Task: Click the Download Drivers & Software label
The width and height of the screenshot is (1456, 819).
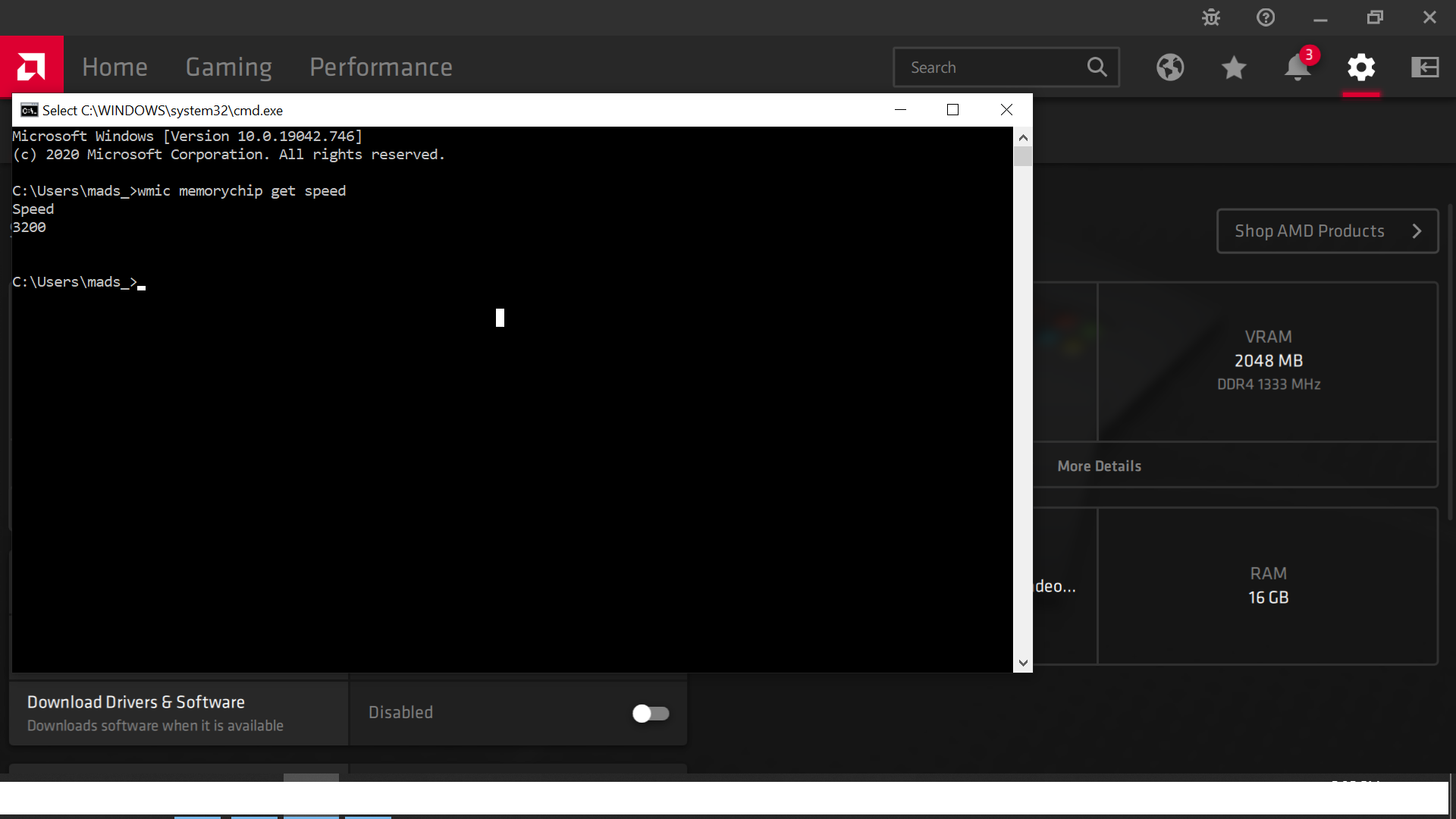Action: (136, 702)
